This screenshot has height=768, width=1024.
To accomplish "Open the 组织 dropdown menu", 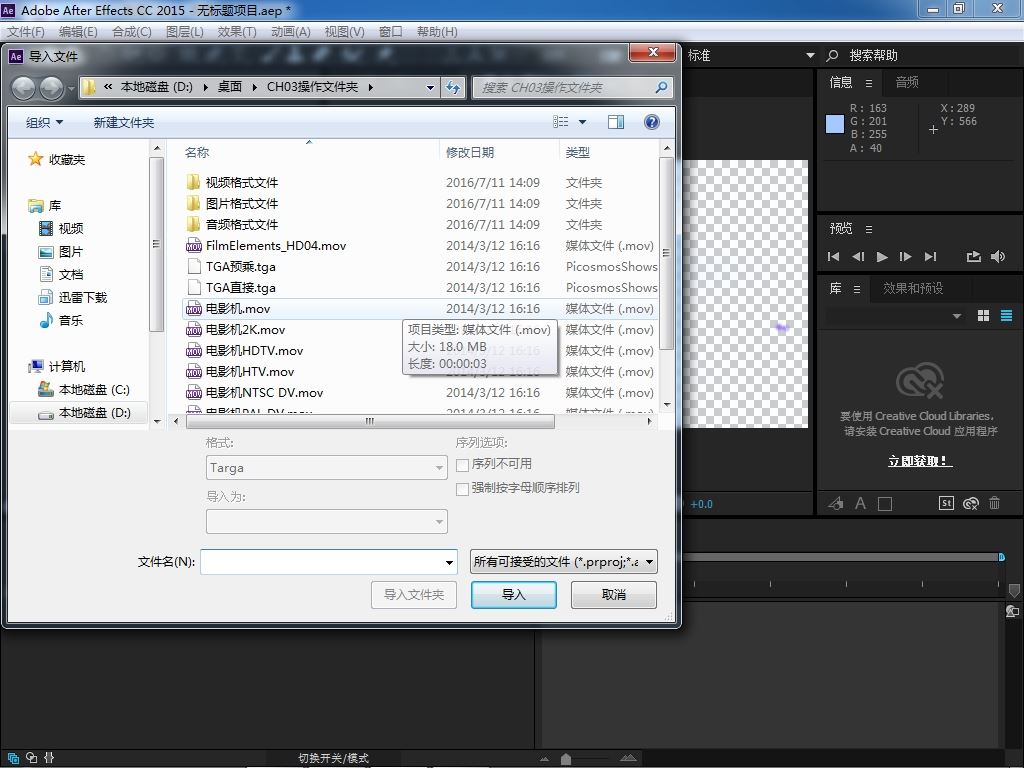I will coord(44,122).
